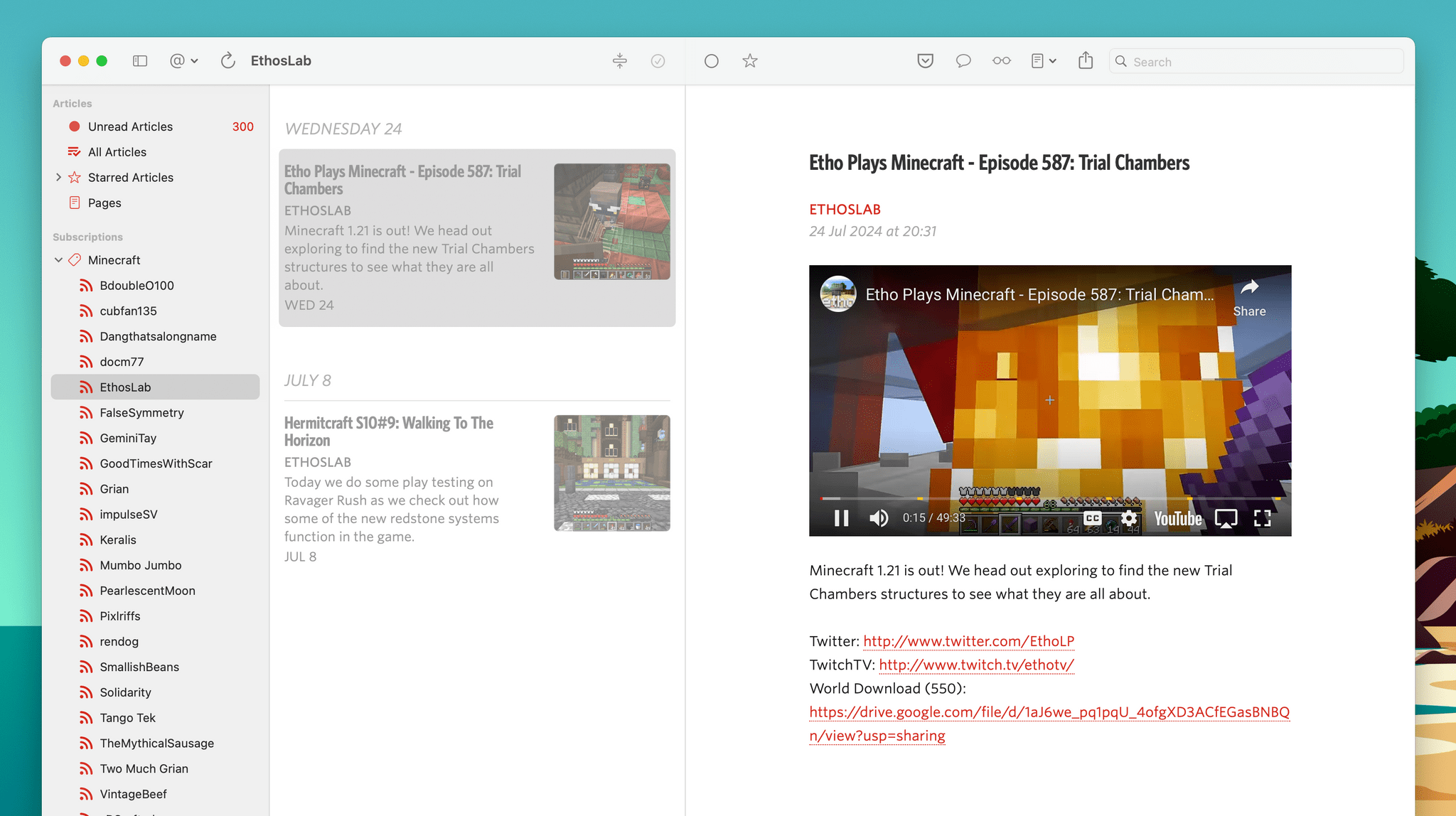1456x816 pixels.
Task: Click the fullscreen icon on video player
Action: pyautogui.click(x=1262, y=517)
